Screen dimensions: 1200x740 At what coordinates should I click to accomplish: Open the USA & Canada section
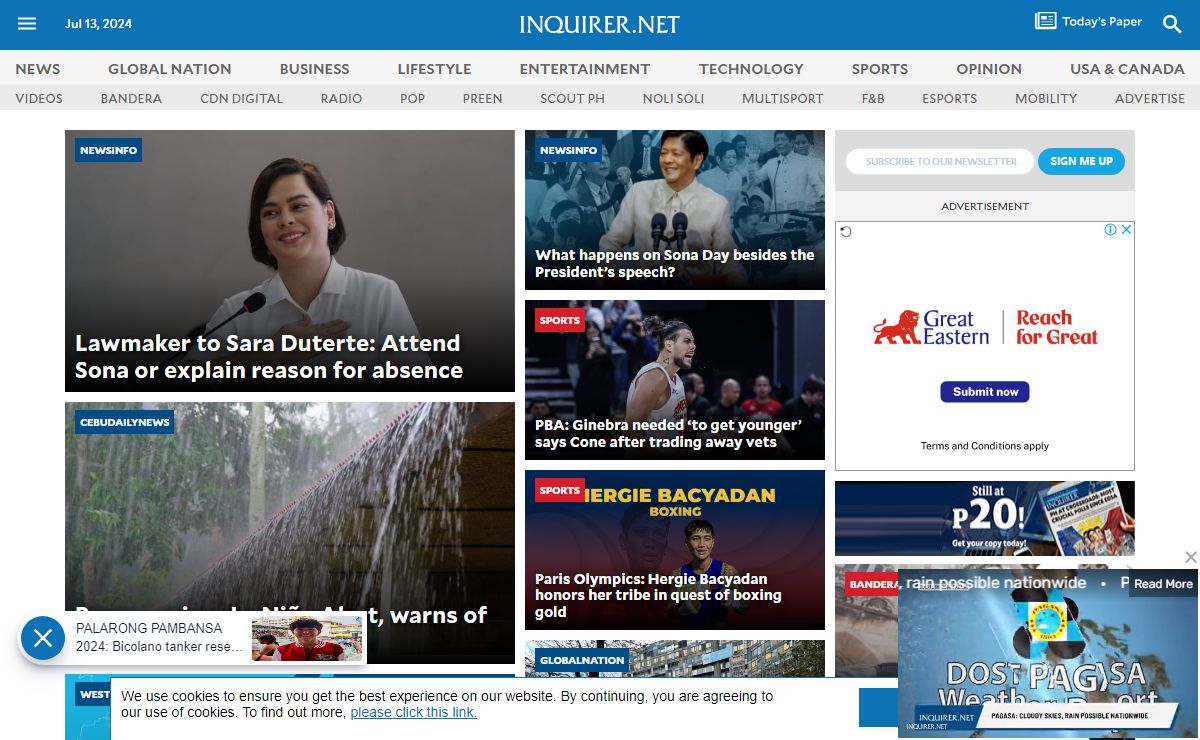click(x=1127, y=69)
